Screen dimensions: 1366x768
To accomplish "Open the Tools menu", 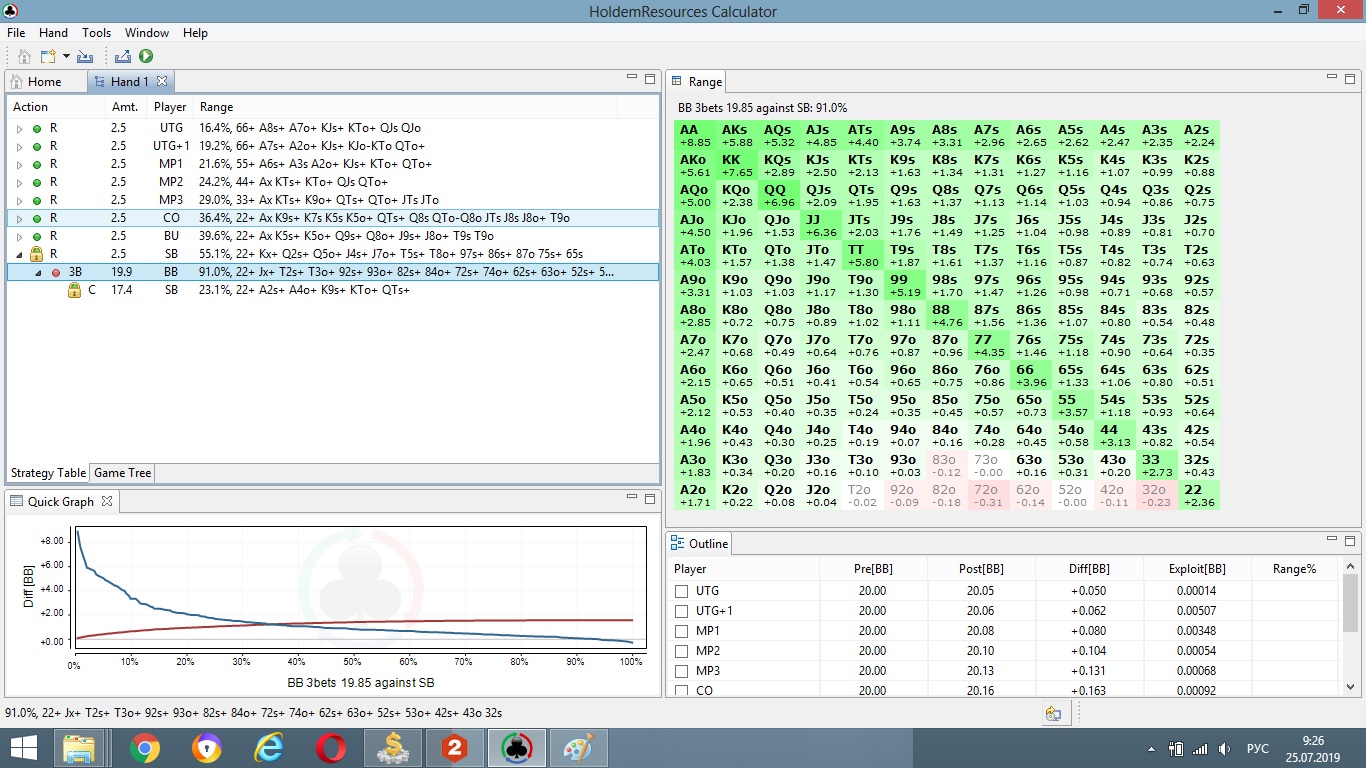I will [96, 33].
